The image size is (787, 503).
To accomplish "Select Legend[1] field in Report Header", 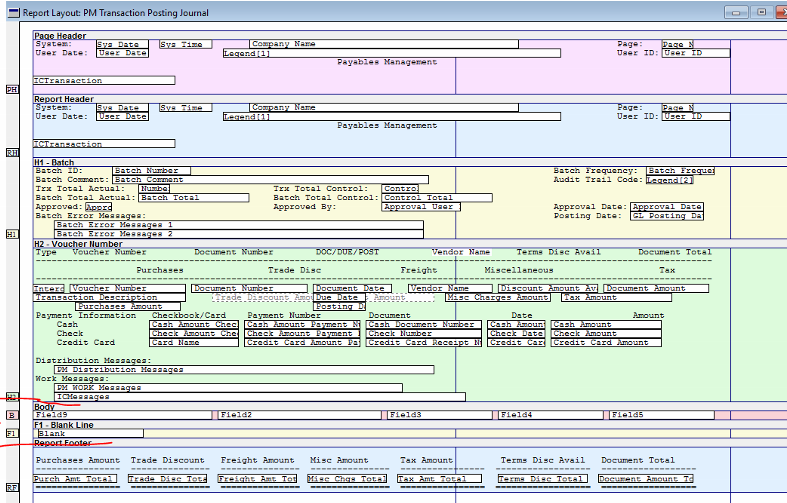I will (x=391, y=116).
